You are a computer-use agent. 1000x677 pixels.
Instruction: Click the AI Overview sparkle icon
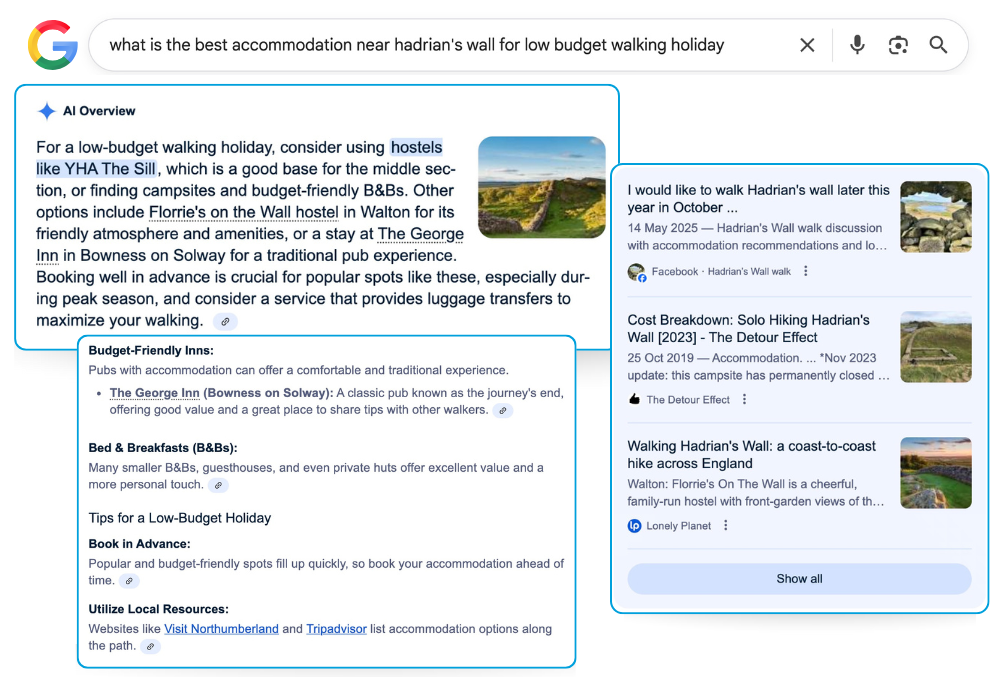(x=47, y=111)
